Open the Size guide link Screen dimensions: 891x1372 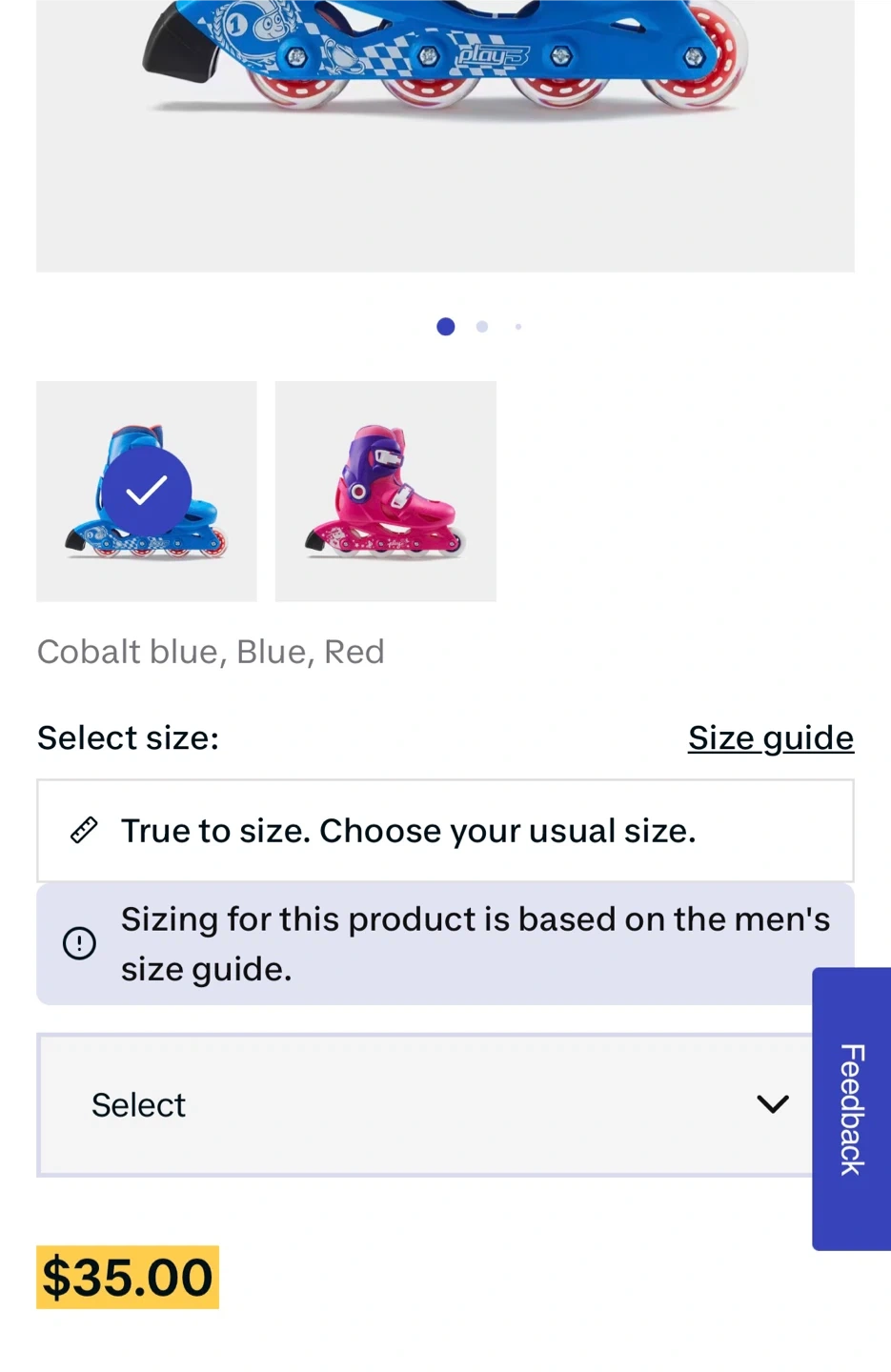(x=770, y=737)
